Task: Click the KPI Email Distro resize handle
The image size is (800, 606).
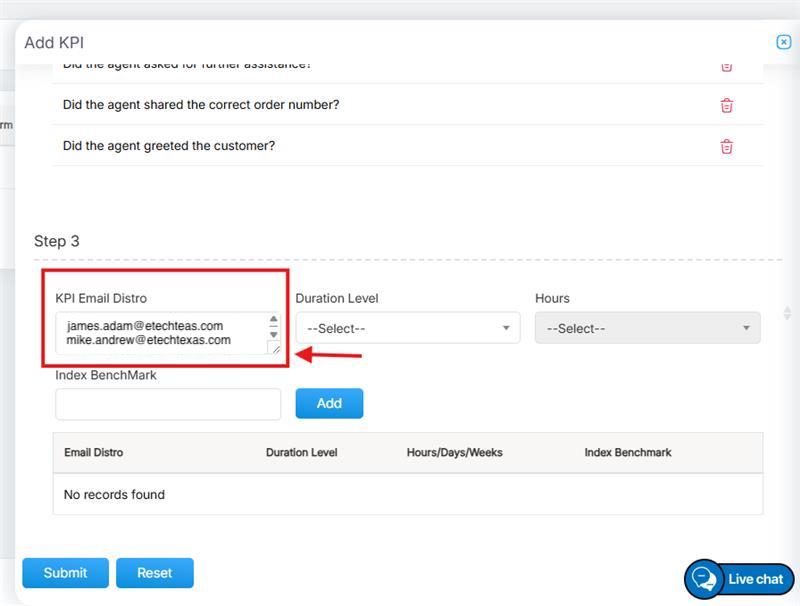Action: tap(274, 348)
